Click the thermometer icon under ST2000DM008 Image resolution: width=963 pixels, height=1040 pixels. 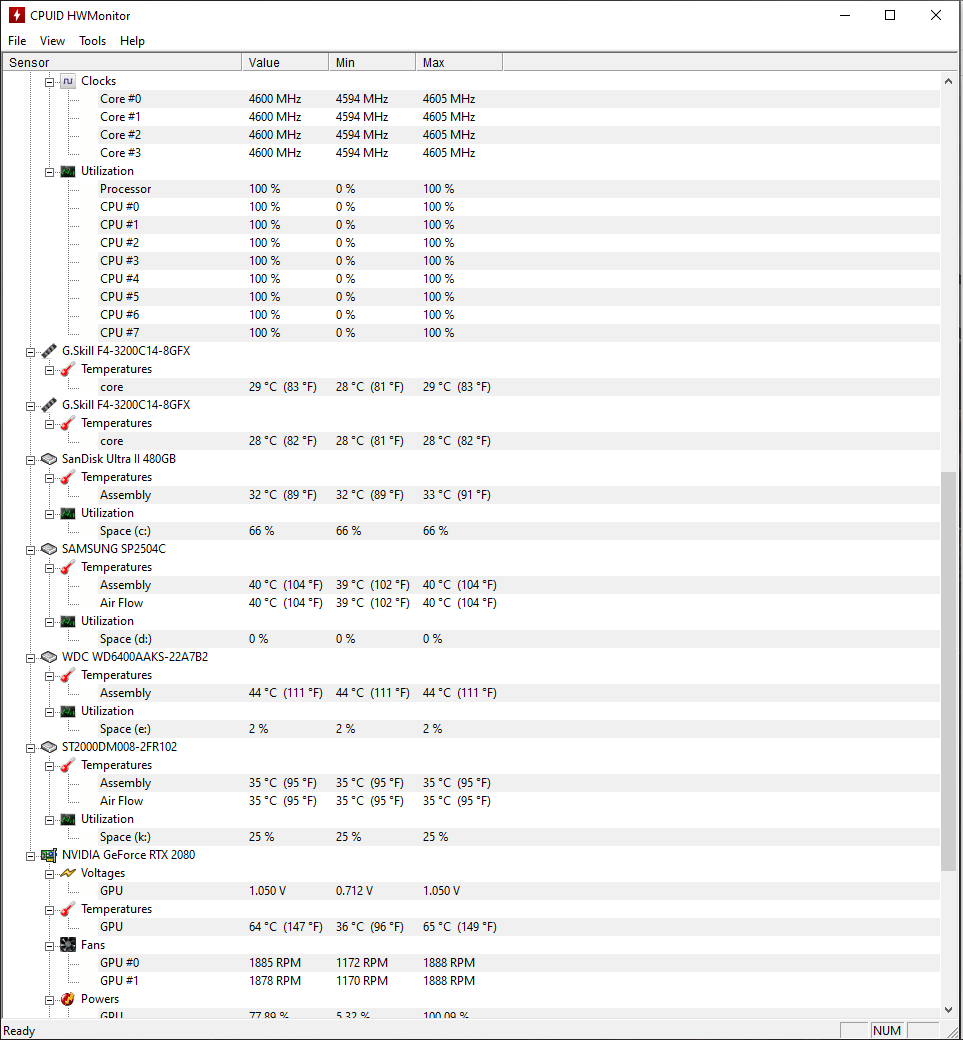pyautogui.click(x=68, y=765)
